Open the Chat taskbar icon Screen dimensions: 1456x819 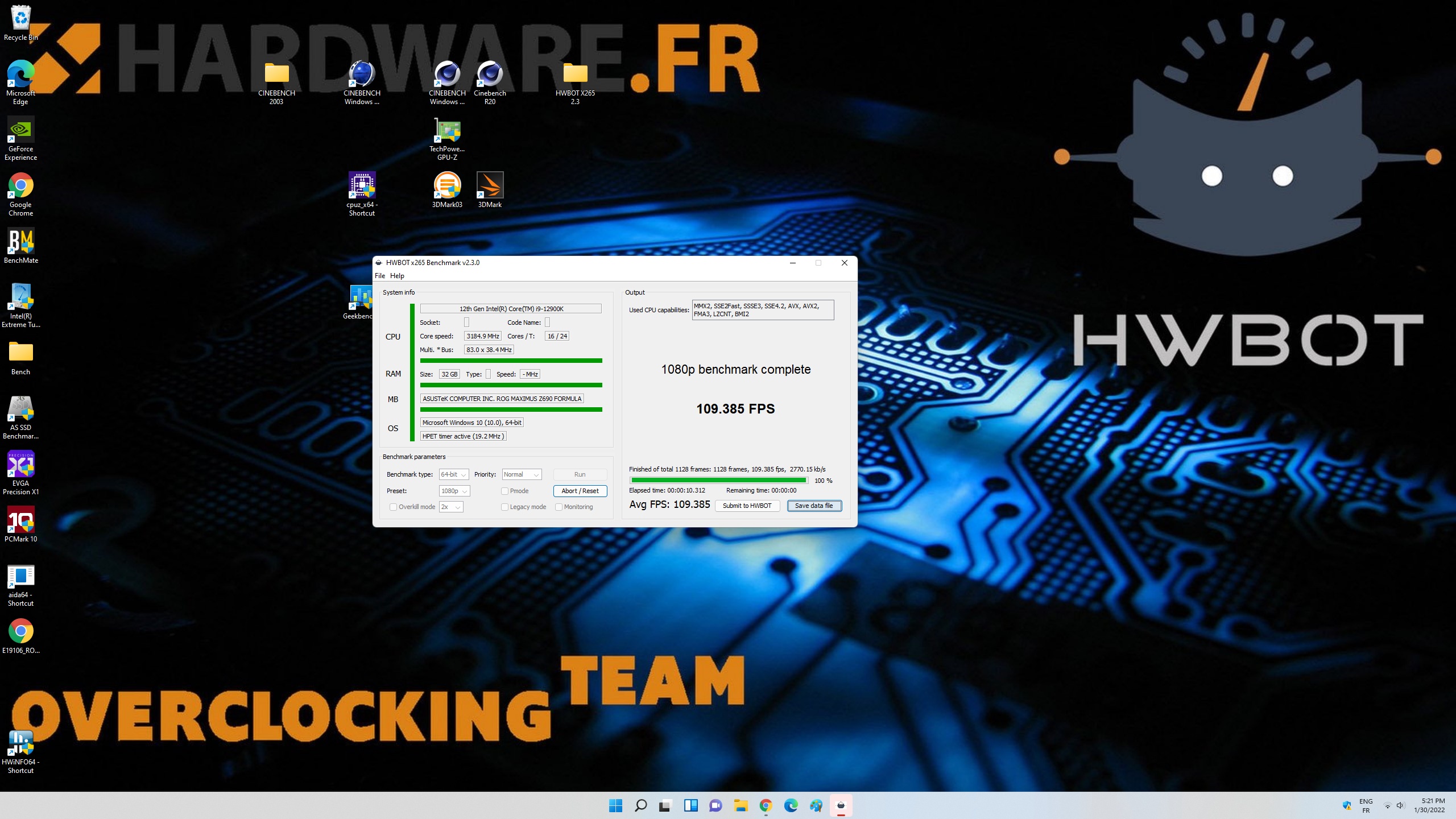[x=715, y=805]
